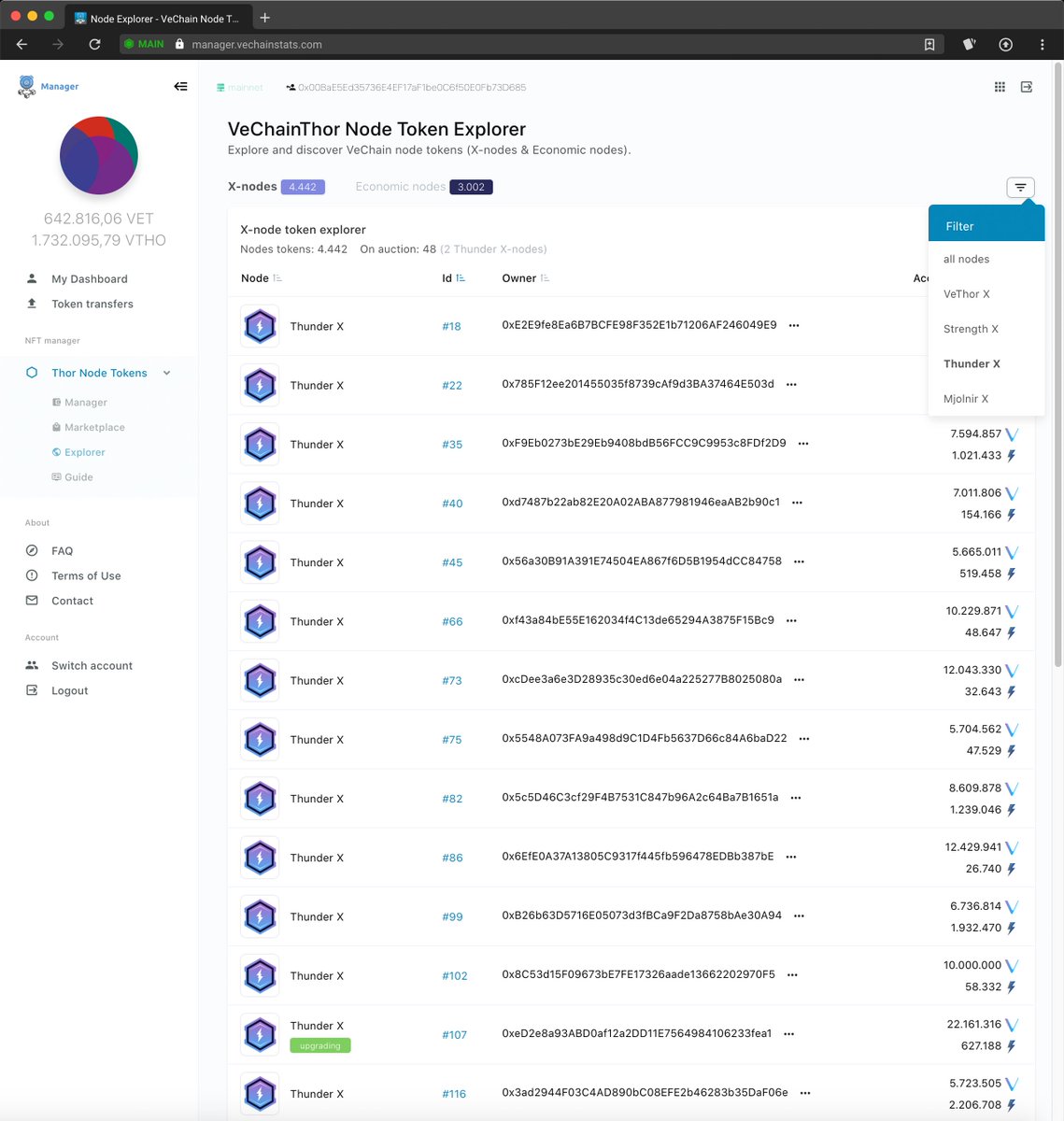Click the browser address bar
The image size is (1064, 1121).
pos(531,44)
